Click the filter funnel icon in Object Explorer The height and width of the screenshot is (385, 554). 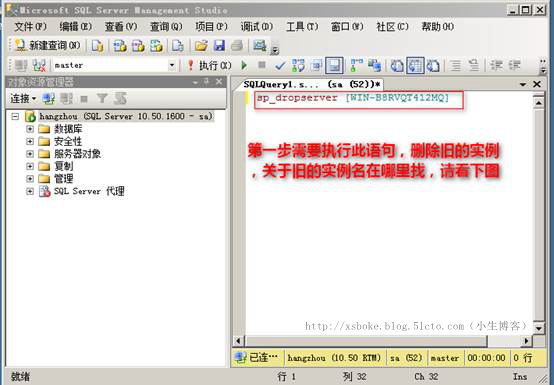(x=102, y=98)
